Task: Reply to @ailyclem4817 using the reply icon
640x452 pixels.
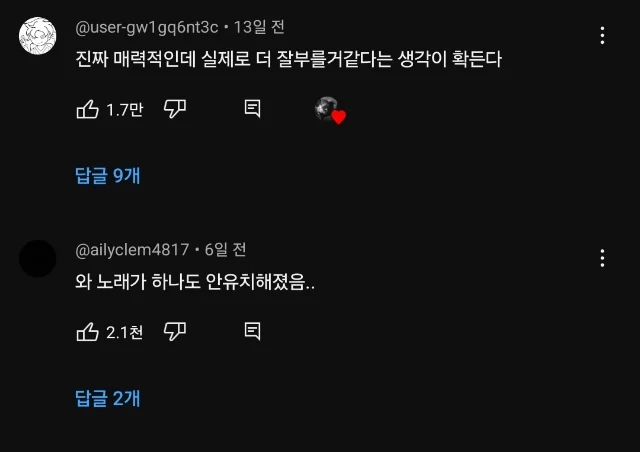Action: tap(252, 331)
